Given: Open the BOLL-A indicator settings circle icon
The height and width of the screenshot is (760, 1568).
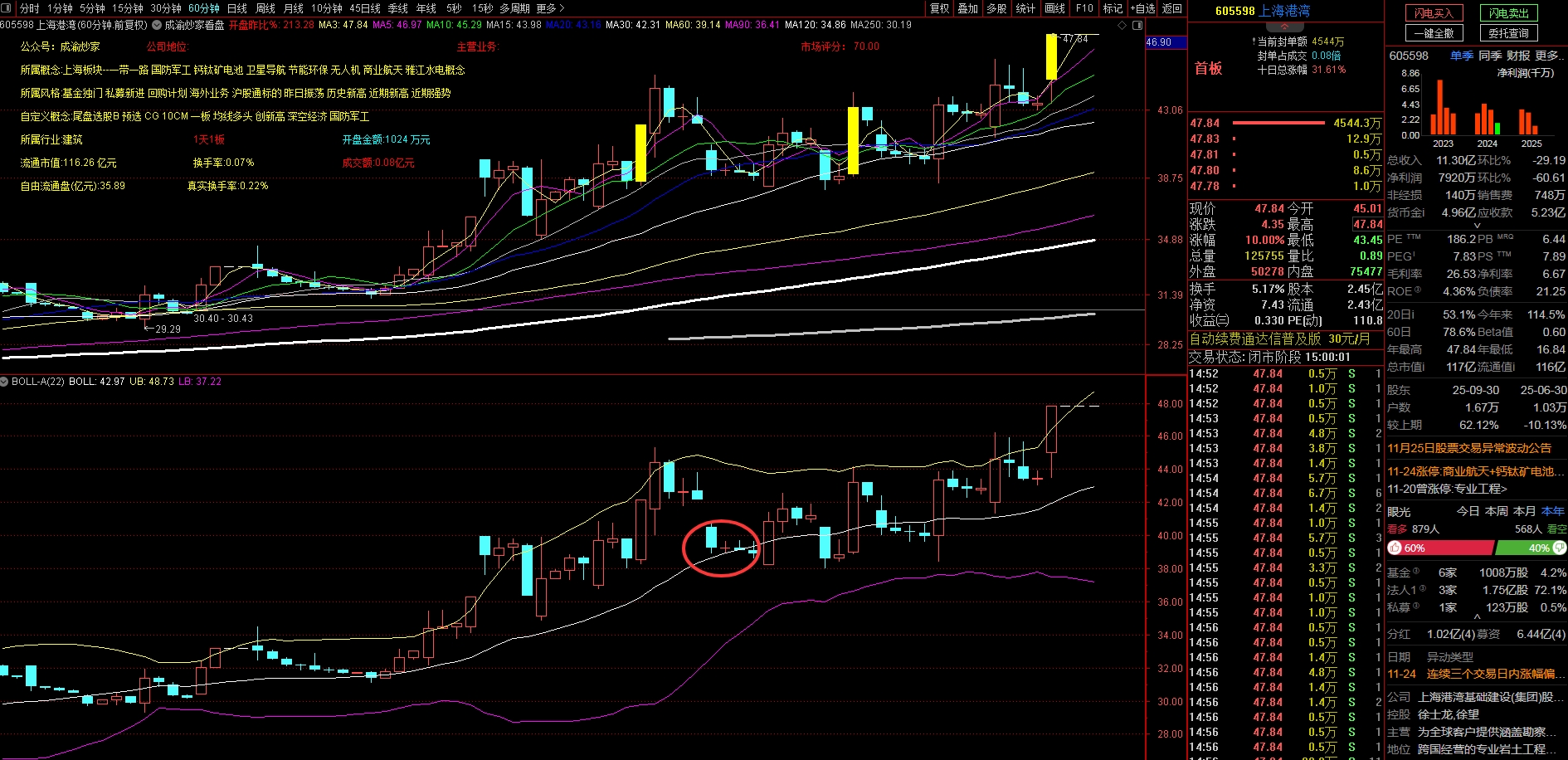Looking at the screenshot, I should click(x=5, y=382).
